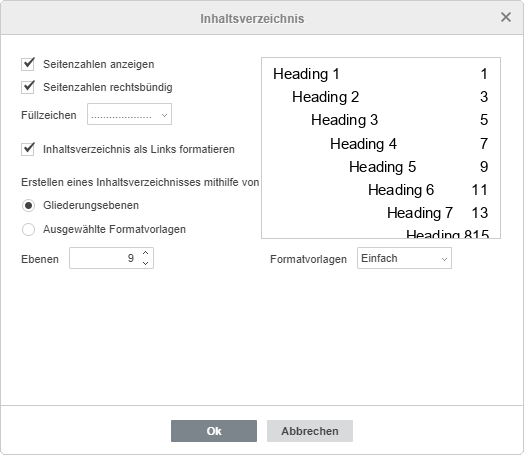Click the Gliederungsebenen label text
Image resolution: width=524 pixels, height=455 pixels.
pyautogui.click(x=91, y=205)
